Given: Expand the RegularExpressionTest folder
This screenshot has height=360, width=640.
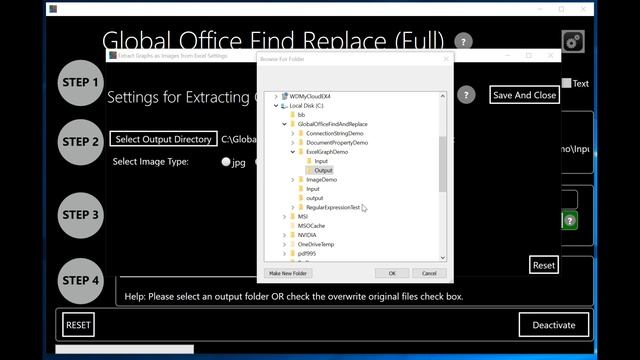Looking at the screenshot, I should [293, 207].
